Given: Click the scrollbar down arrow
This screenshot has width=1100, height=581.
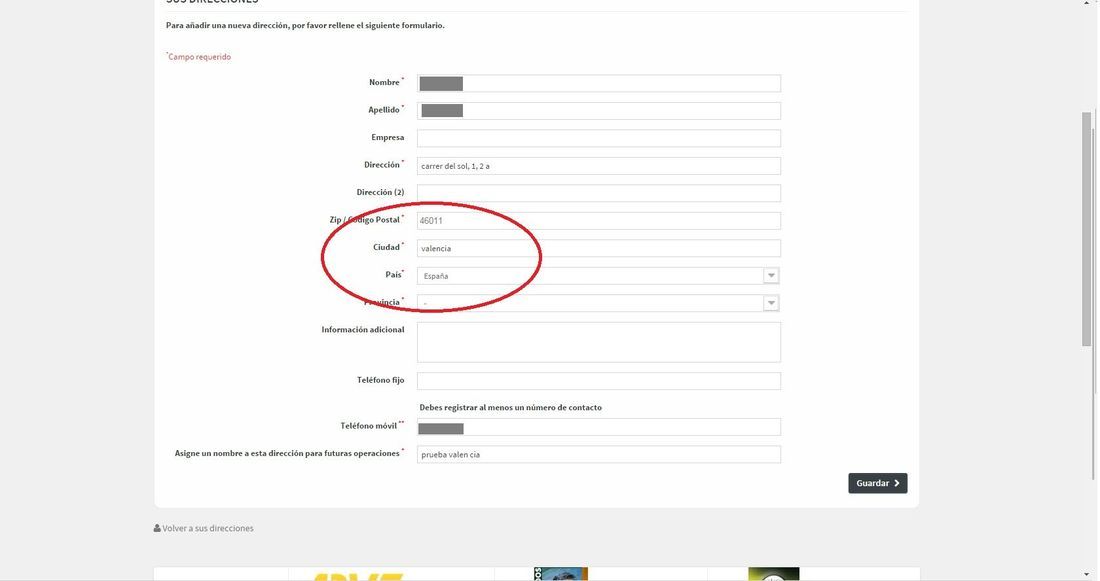Looking at the screenshot, I should pyautogui.click(x=1087, y=575).
